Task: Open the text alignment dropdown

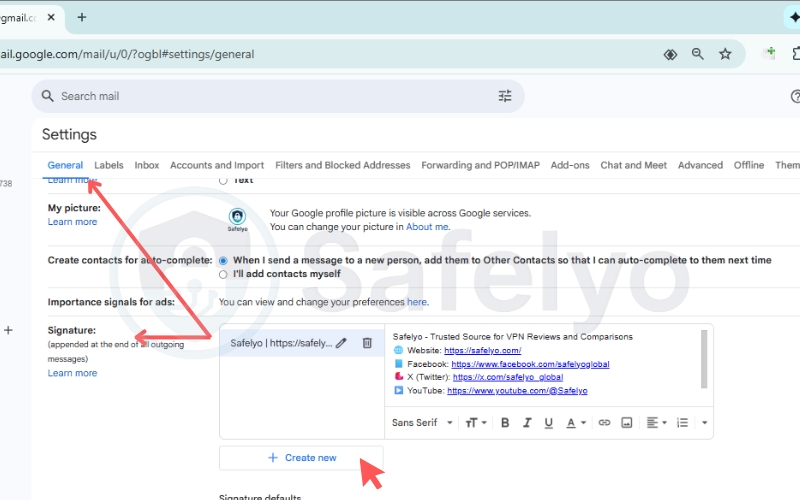Action: [x=656, y=423]
